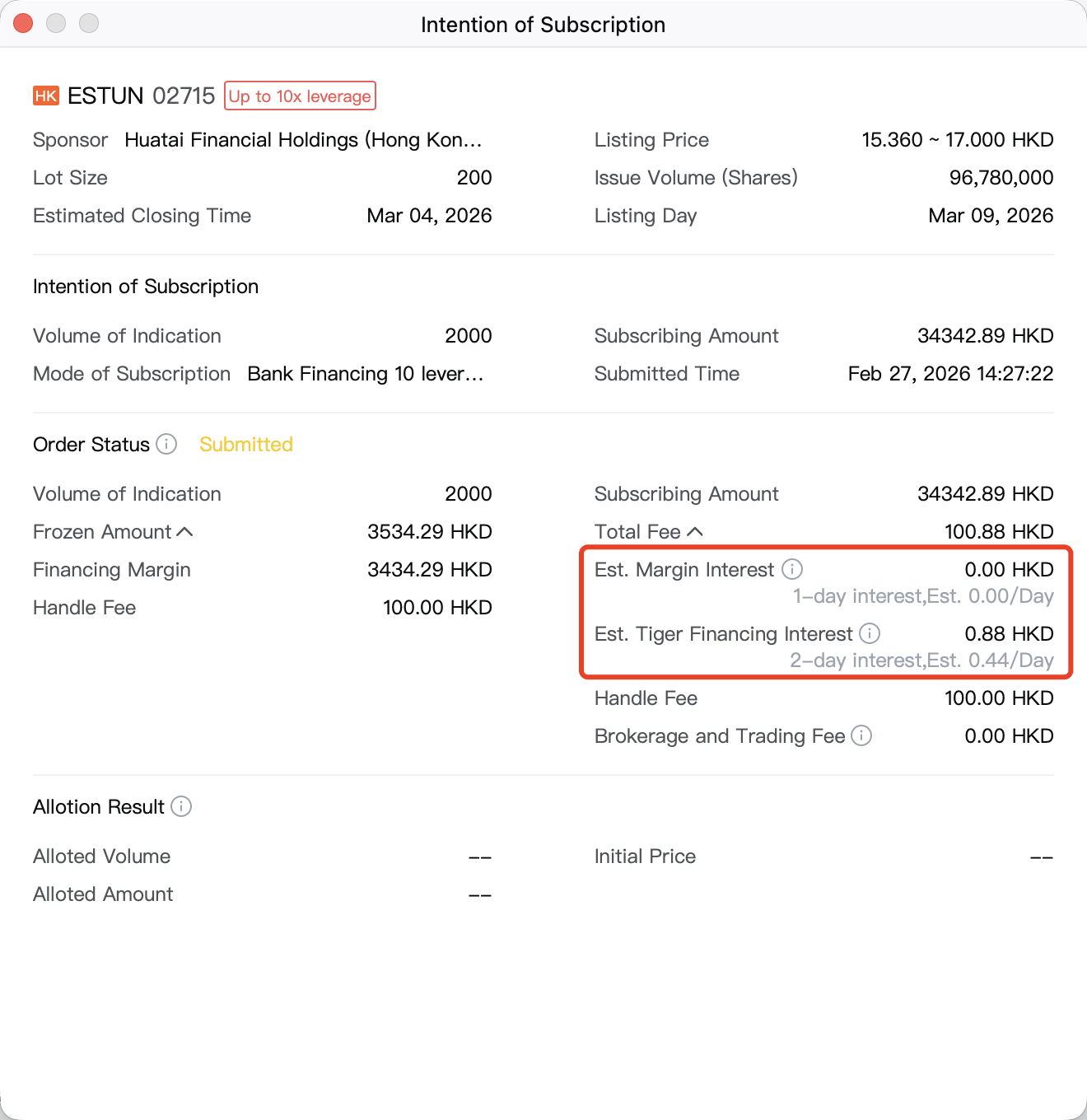The image size is (1087, 1120).
Task: Click the Order Status info icon
Action: click(166, 445)
